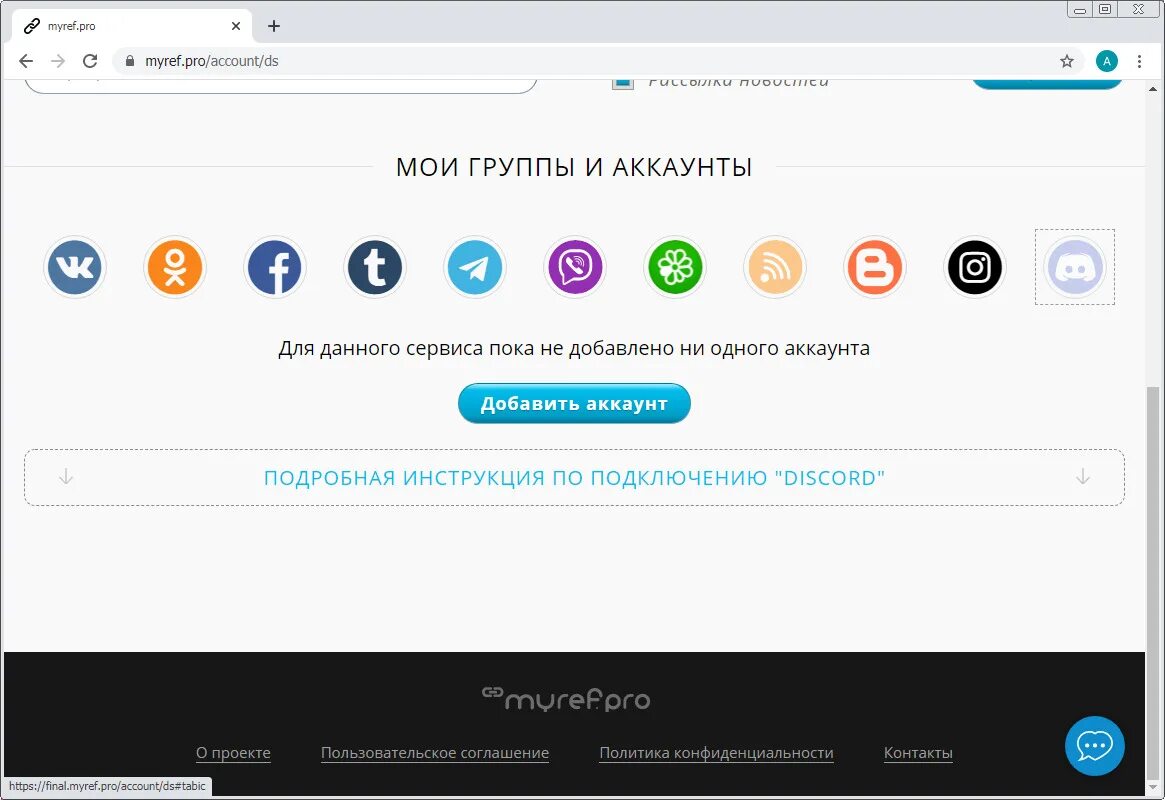The height and width of the screenshot is (800, 1165).
Task: Select the Instagram icon
Action: click(975, 267)
